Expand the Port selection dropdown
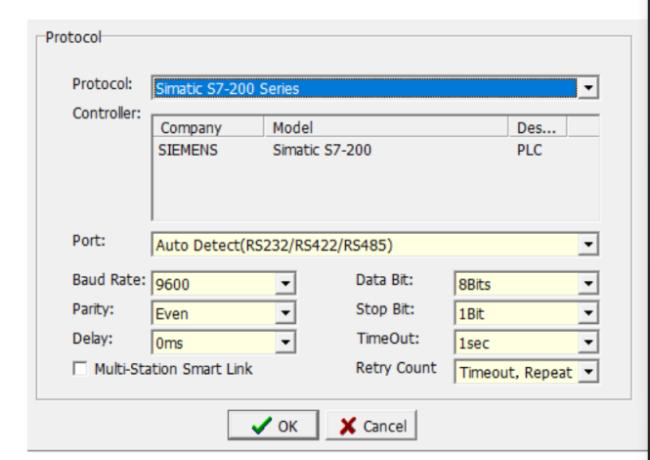This screenshot has width=650, height=460. [x=590, y=243]
